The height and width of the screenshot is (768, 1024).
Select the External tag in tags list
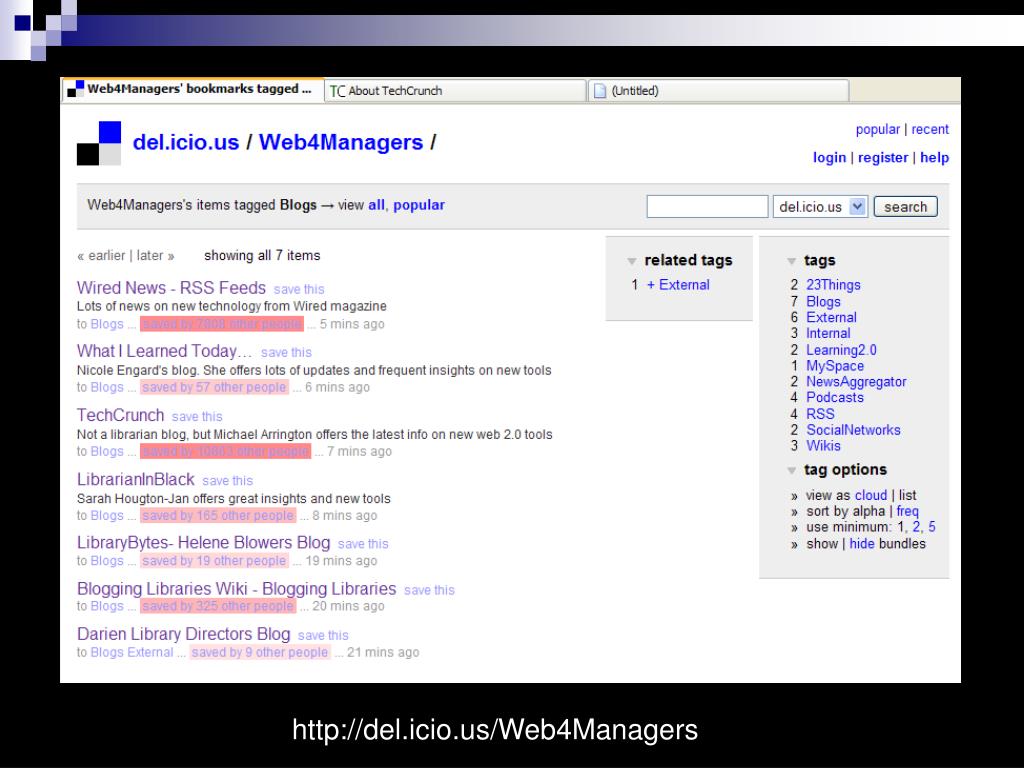tap(831, 317)
